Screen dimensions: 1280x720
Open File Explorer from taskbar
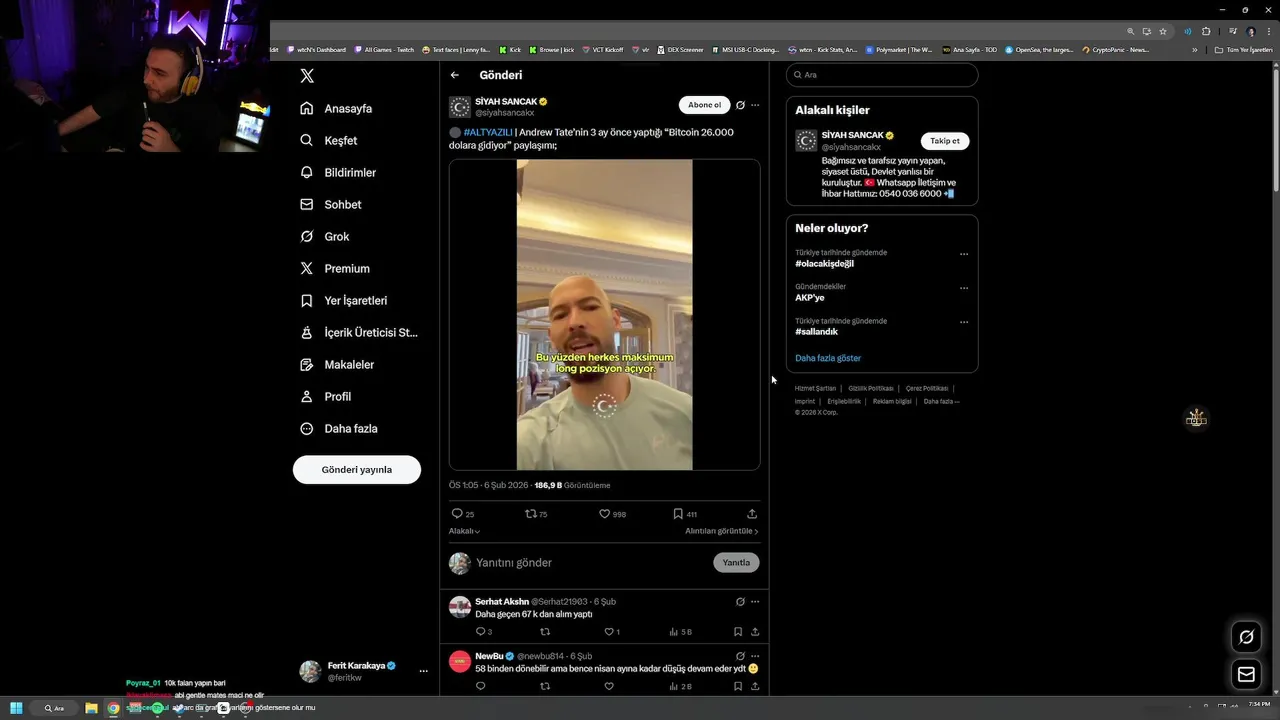tap(91, 708)
